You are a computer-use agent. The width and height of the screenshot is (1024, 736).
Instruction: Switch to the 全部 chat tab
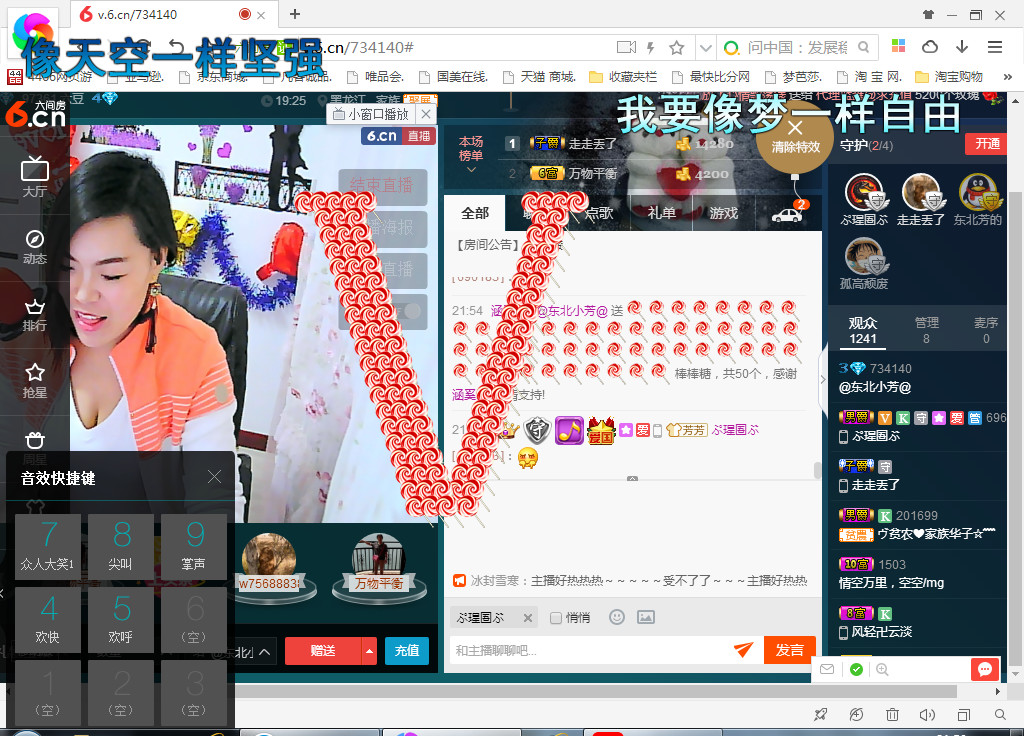pos(475,213)
